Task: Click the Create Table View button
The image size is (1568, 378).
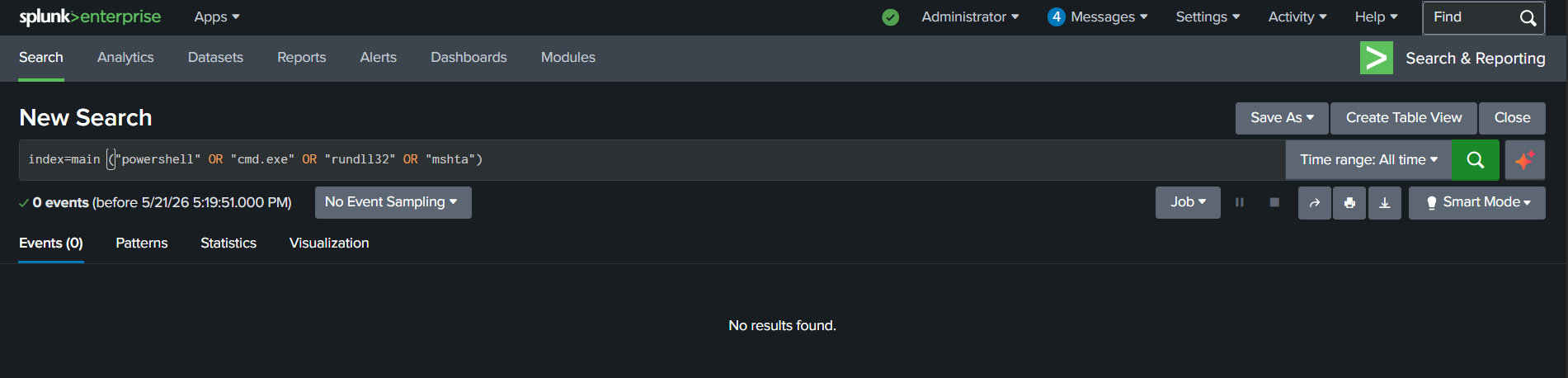Action: pyautogui.click(x=1404, y=118)
